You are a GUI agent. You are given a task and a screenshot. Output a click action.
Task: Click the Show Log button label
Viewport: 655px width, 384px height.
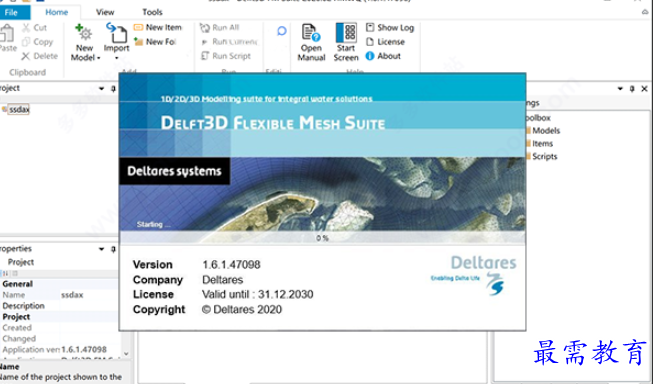coord(396,28)
